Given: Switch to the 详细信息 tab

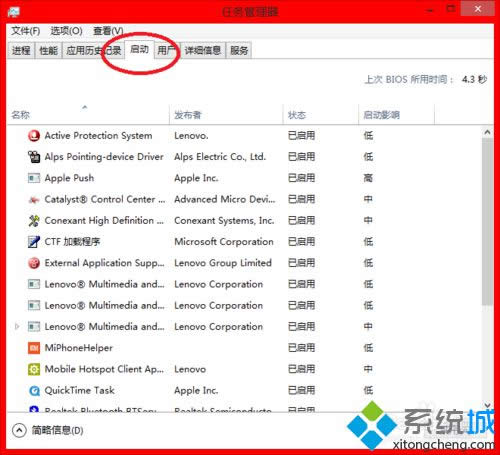Looking at the screenshot, I should (x=203, y=51).
